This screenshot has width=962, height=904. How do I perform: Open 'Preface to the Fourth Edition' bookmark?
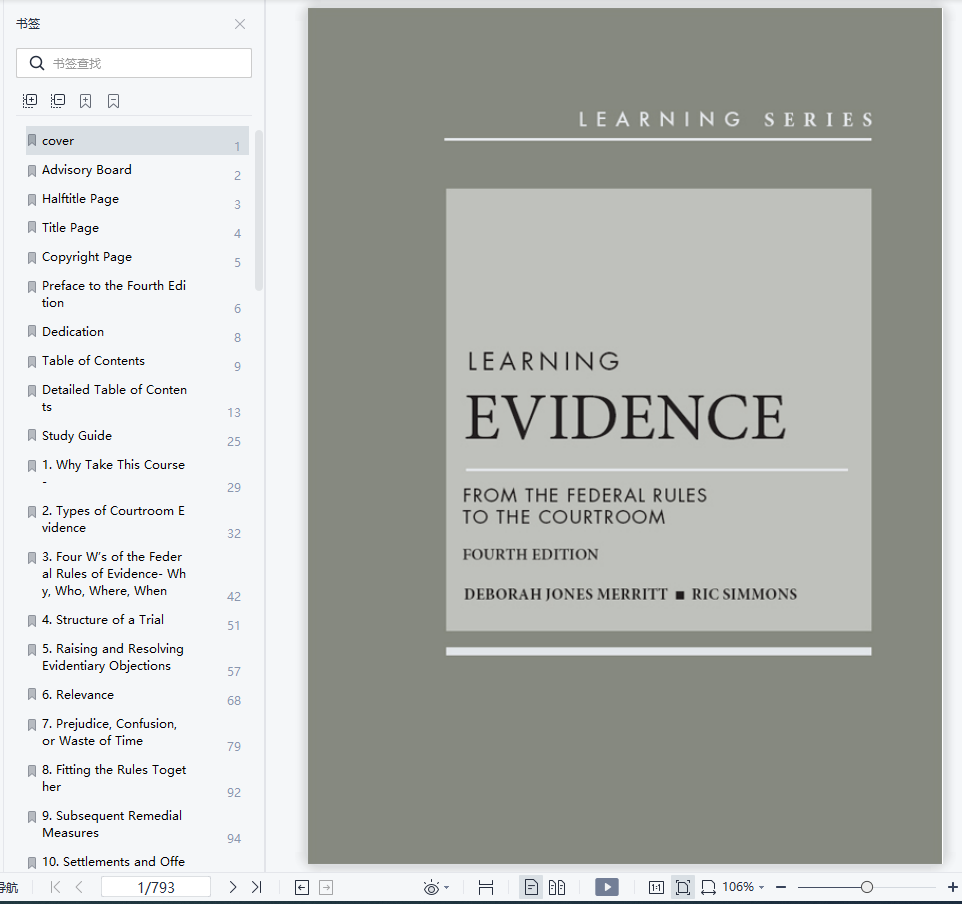pos(137,294)
